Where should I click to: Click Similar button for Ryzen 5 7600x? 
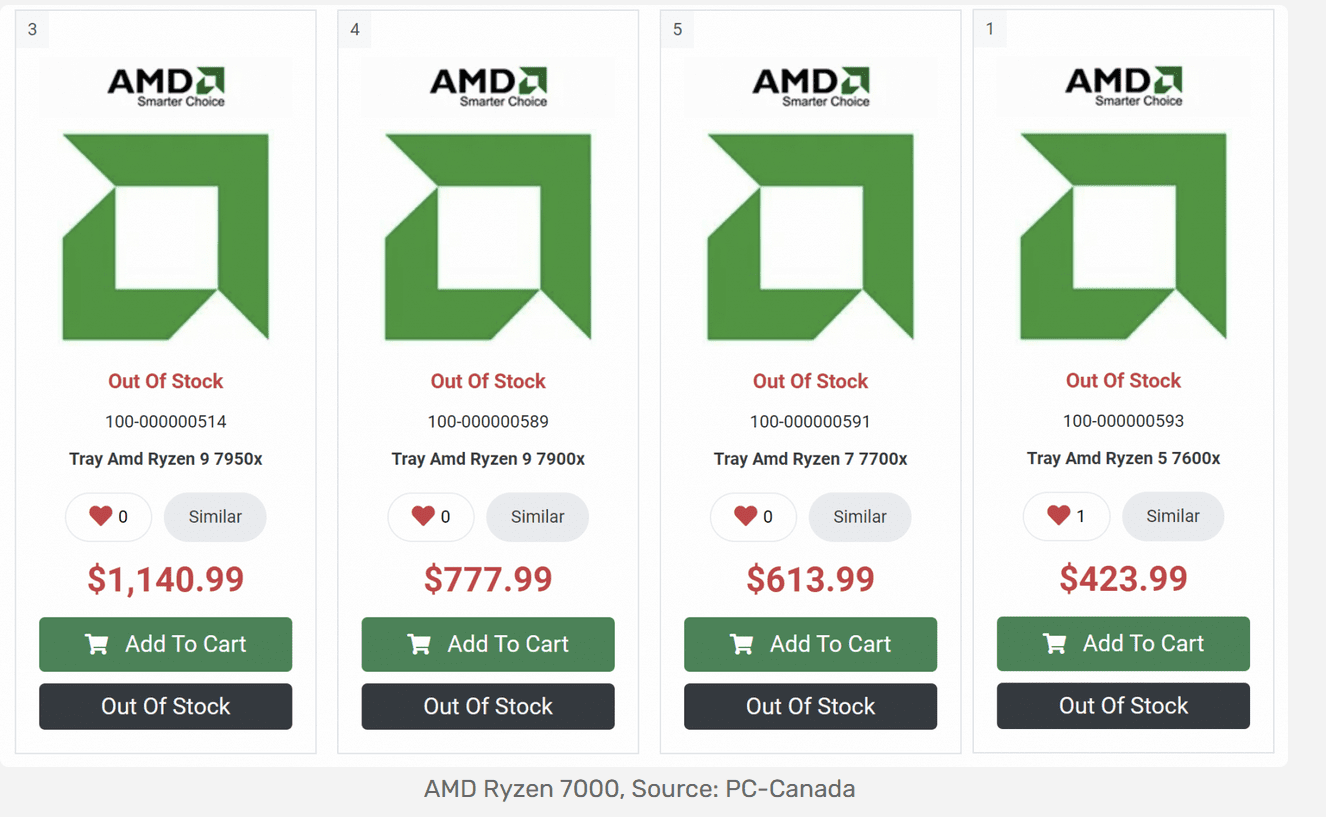(1172, 516)
